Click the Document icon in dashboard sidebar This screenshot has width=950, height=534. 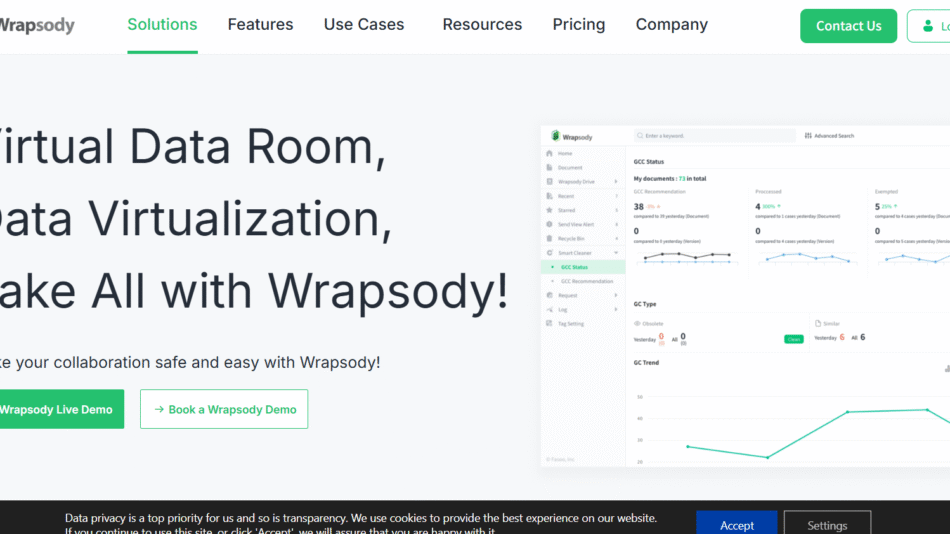pyautogui.click(x=550, y=167)
